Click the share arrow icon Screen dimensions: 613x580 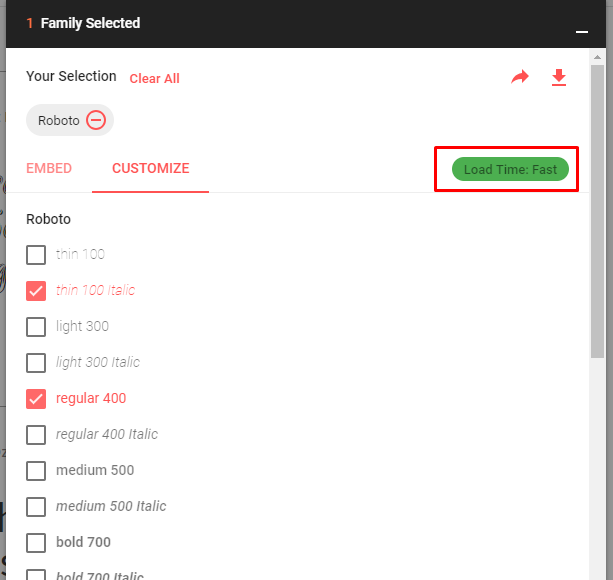(x=520, y=77)
